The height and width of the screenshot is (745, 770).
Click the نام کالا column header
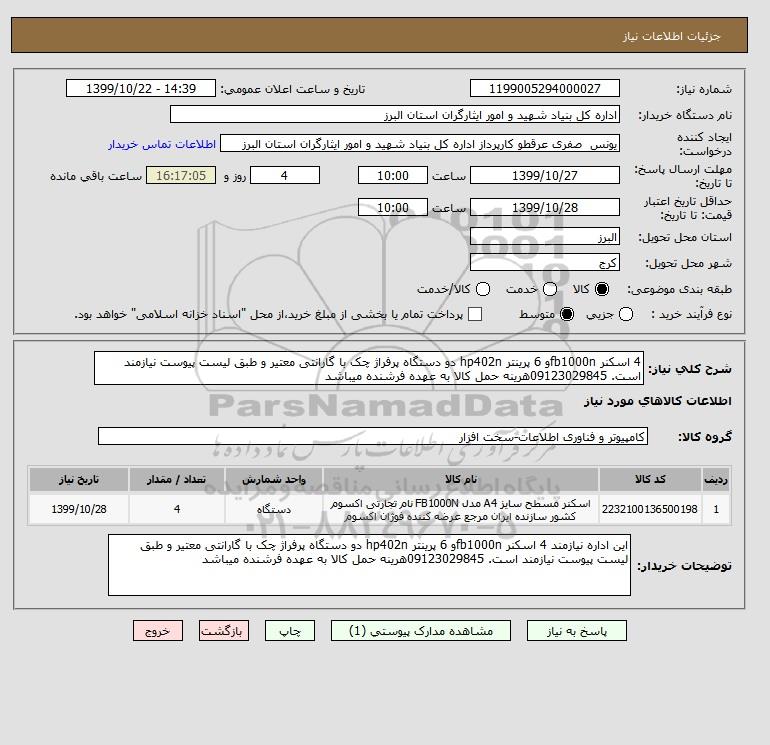tap(461, 479)
